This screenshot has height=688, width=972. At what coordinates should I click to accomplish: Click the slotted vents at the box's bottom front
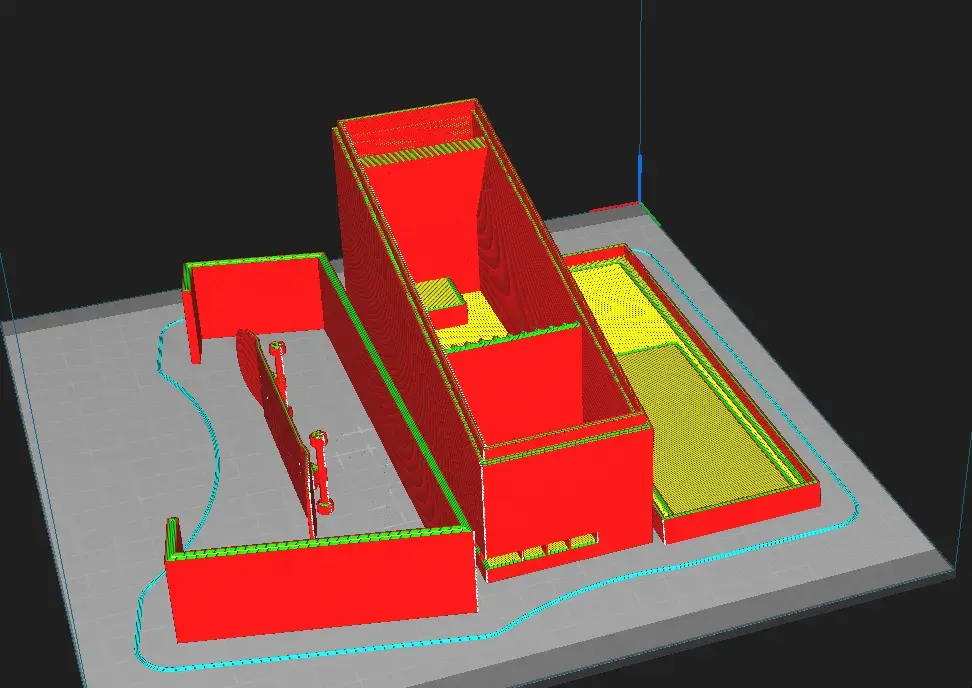541,549
